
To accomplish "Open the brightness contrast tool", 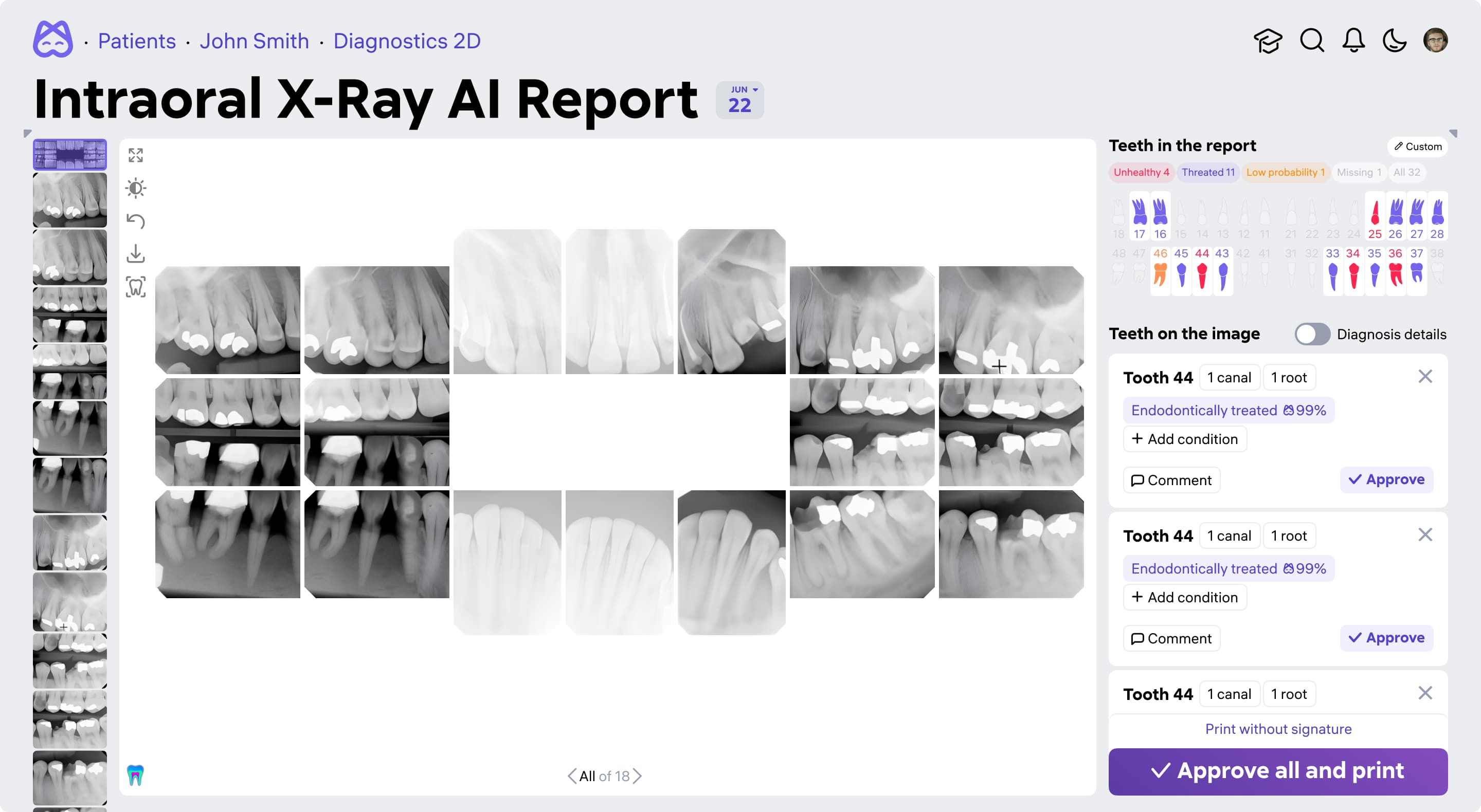I will pyautogui.click(x=136, y=188).
